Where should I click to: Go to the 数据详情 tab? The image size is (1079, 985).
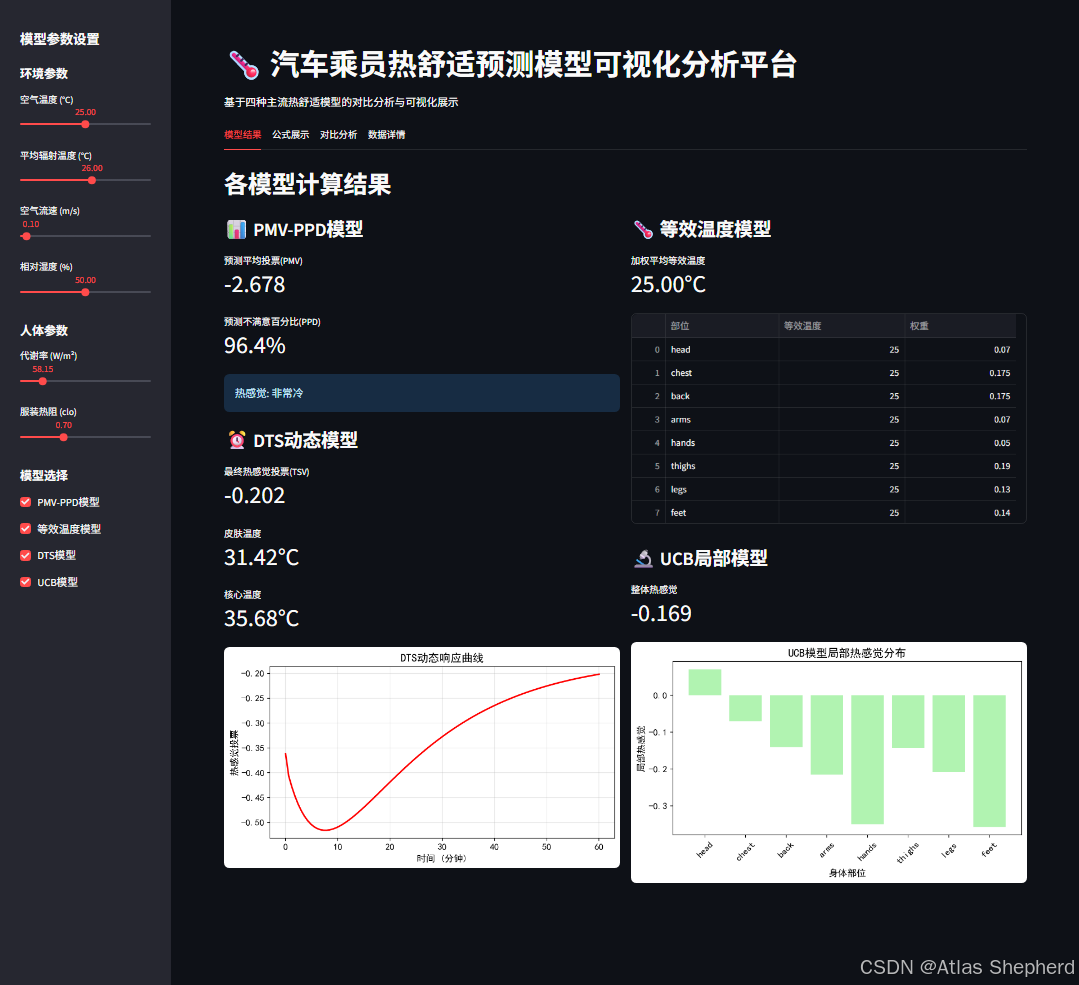[386, 135]
